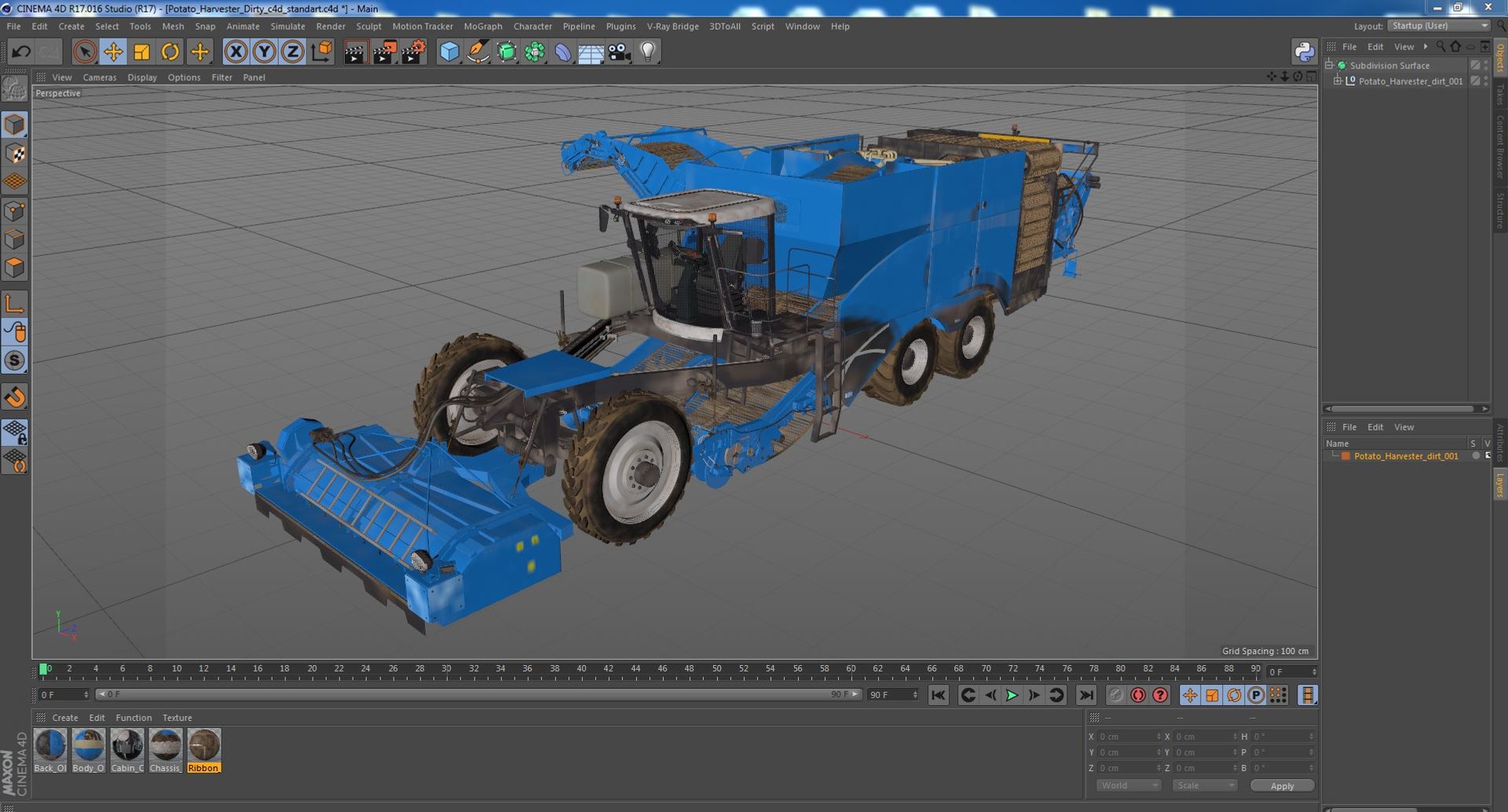
Task: Toggle Position keyframe recording icon
Action: coord(1190,695)
